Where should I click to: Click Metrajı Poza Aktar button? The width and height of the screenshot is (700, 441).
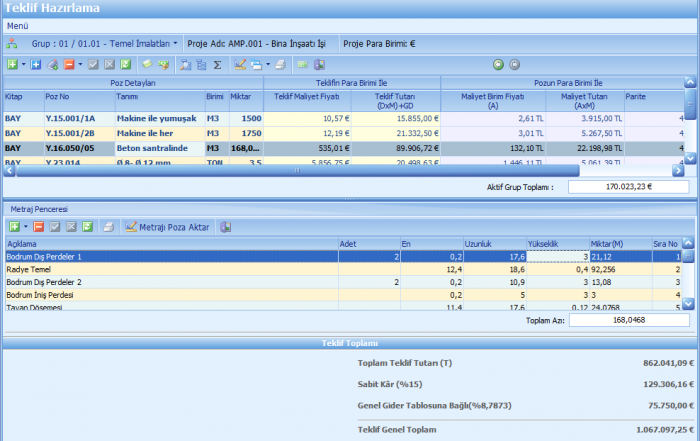(167, 227)
